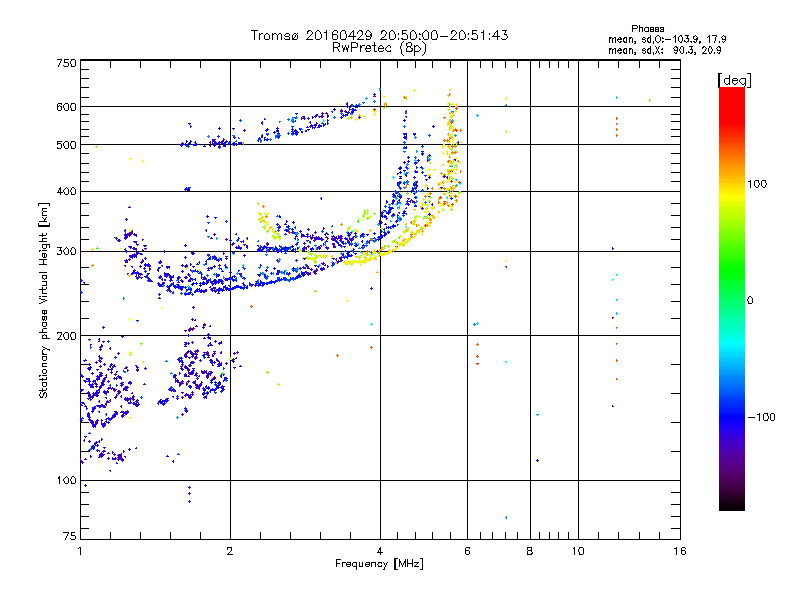Click the black bottom of the colorbar
This screenshot has height=600, width=800.
coord(732,503)
